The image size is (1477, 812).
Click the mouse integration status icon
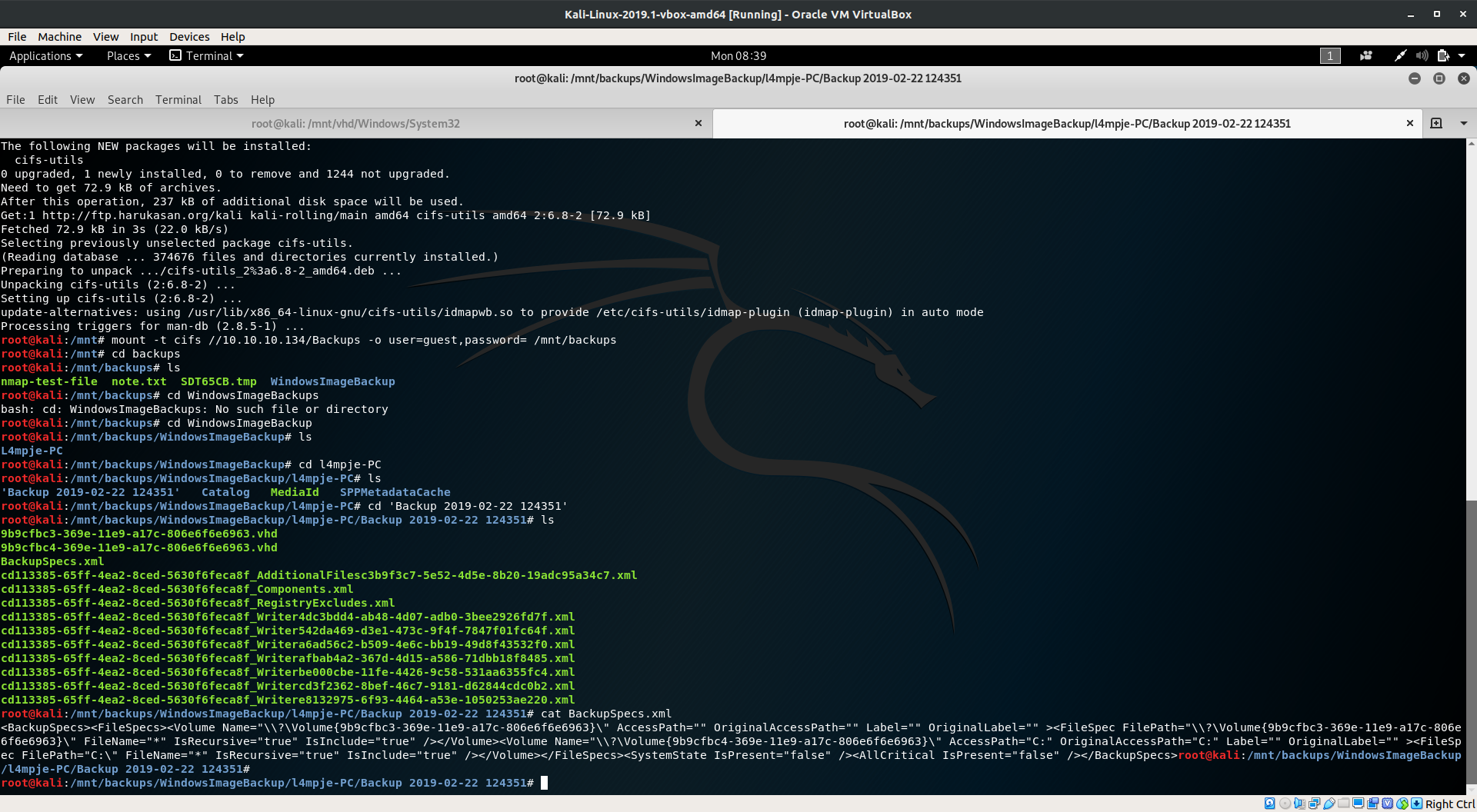click(1402, 804)
